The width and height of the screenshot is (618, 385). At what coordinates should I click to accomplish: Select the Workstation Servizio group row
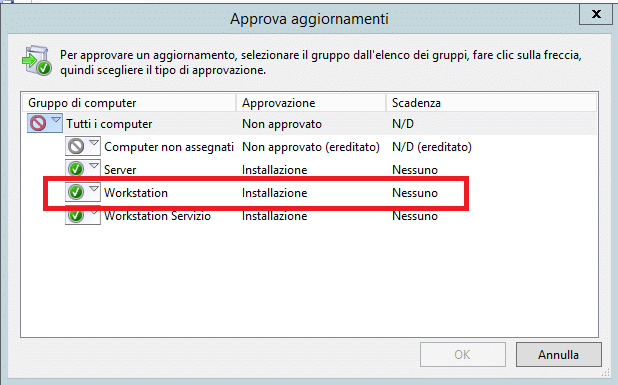click(309, 216)
